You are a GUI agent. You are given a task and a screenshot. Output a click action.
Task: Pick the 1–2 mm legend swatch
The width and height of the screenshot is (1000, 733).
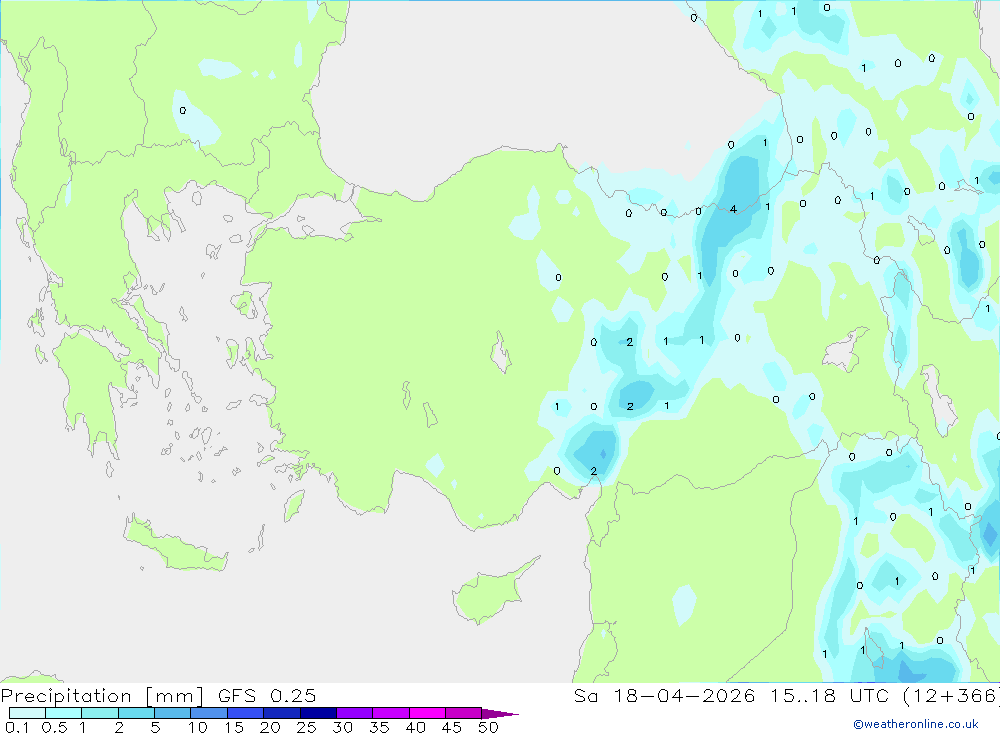coord(100,713)
